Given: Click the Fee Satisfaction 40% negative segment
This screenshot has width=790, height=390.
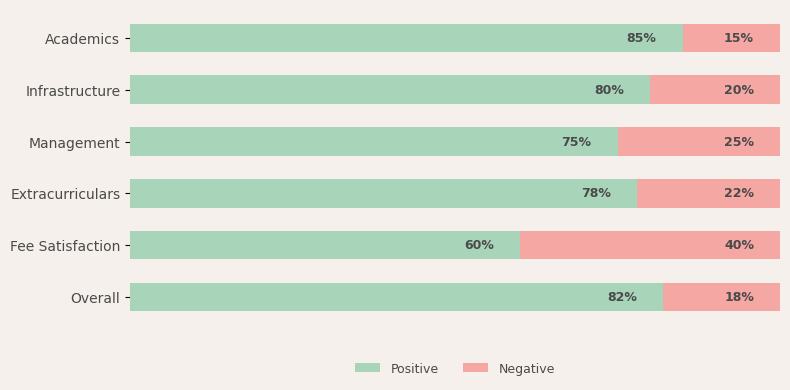Looking at the screenshot, I should [650, 245].
